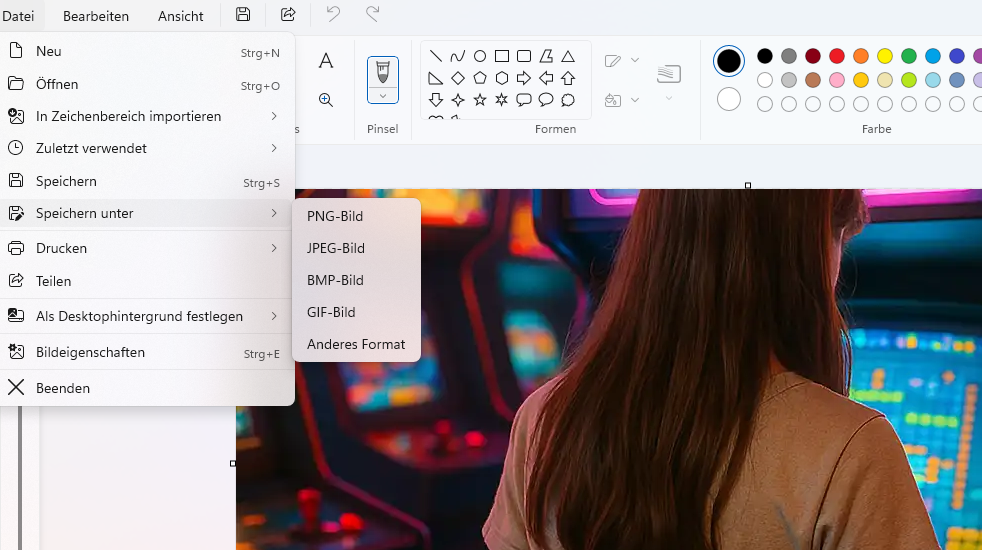Select the oval shape tool
This screenshot has width=982, height=550.
point(480,56)
